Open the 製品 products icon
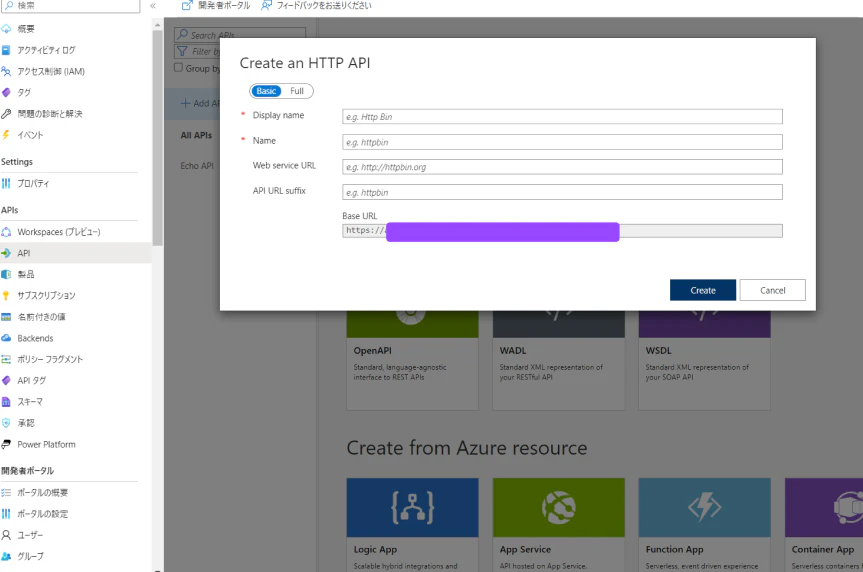The image size is (863, 572). point(6,274)
